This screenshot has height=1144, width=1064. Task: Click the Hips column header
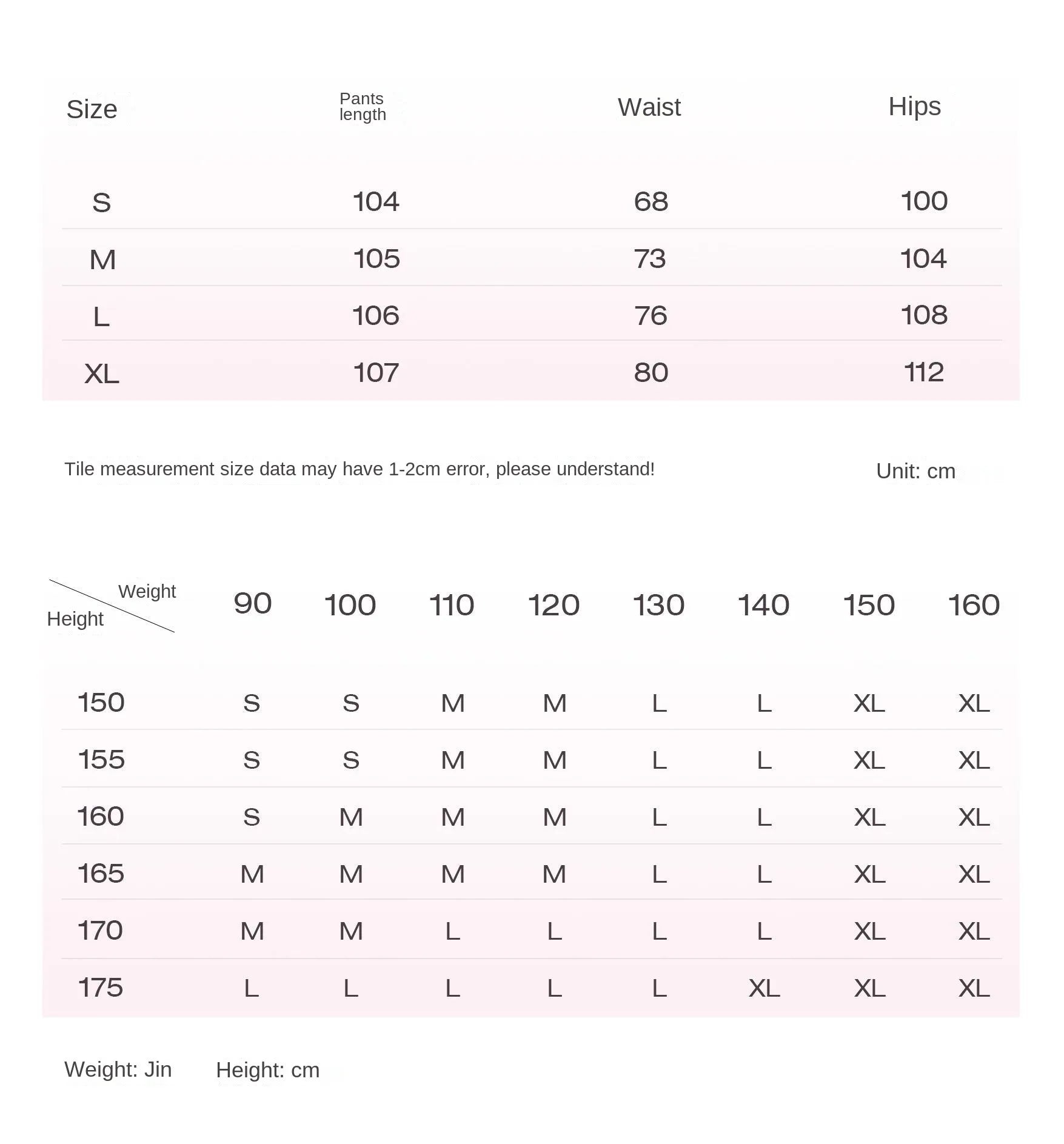coord(914,107)
